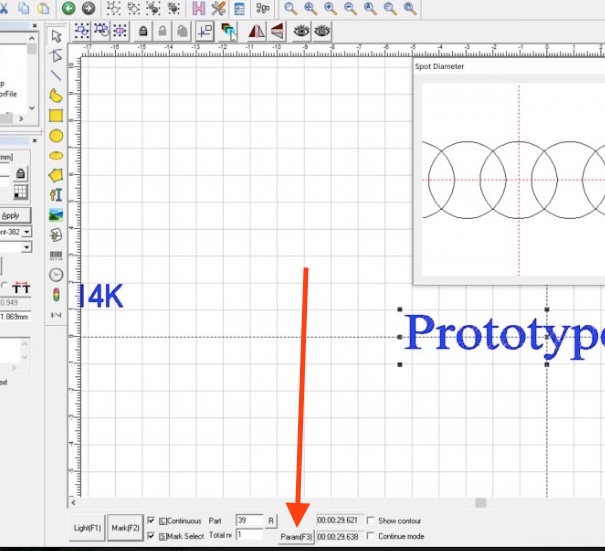Click the barcode tool icon
This screenshot has width=605, height=551.
pyautogui.click(x=57, y=254)
